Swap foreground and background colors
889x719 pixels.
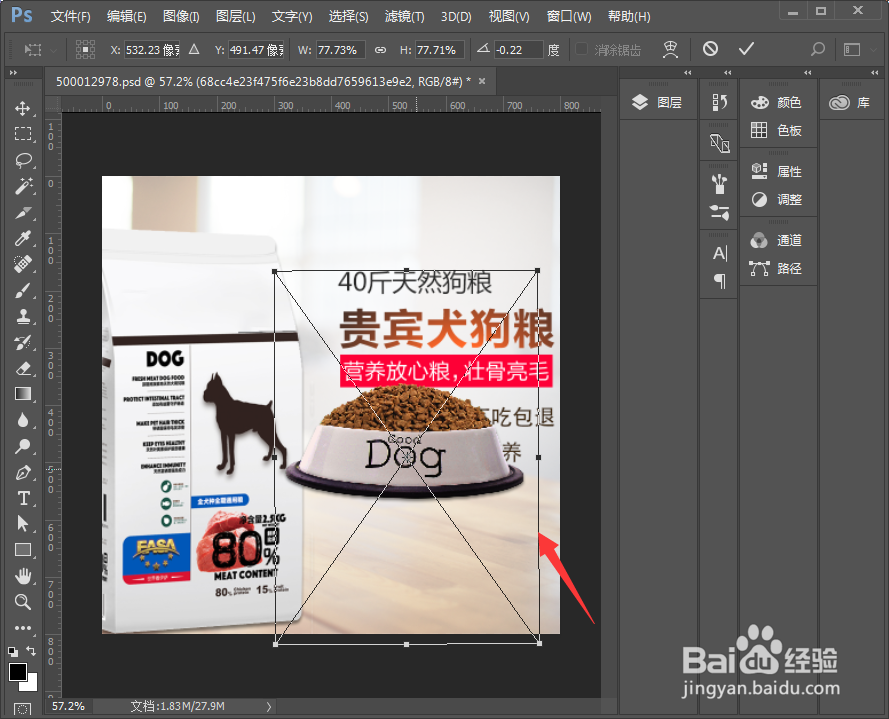[32, 652]
